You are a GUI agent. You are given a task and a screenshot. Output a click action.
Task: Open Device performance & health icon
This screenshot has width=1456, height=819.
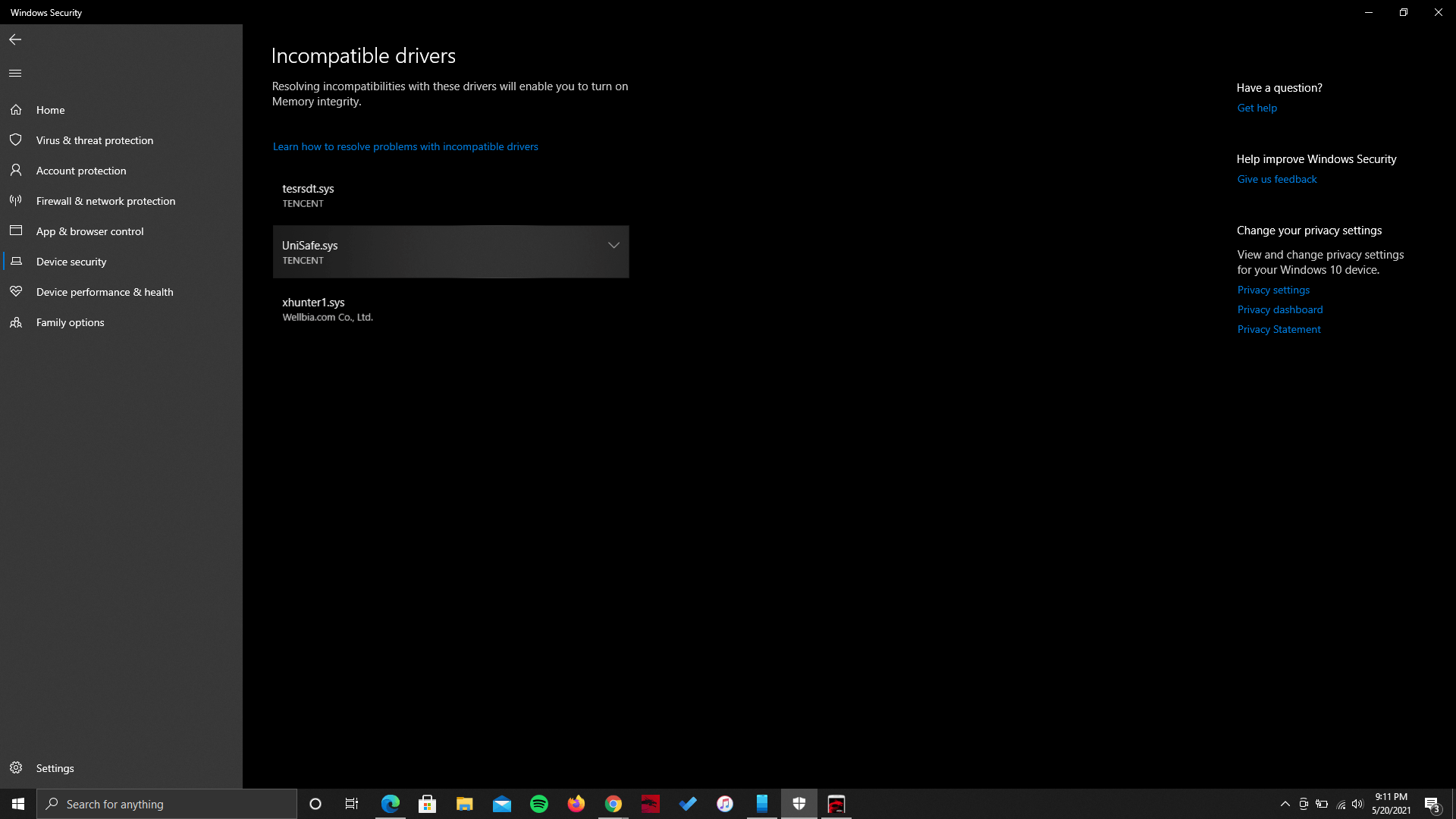(14, 291)
